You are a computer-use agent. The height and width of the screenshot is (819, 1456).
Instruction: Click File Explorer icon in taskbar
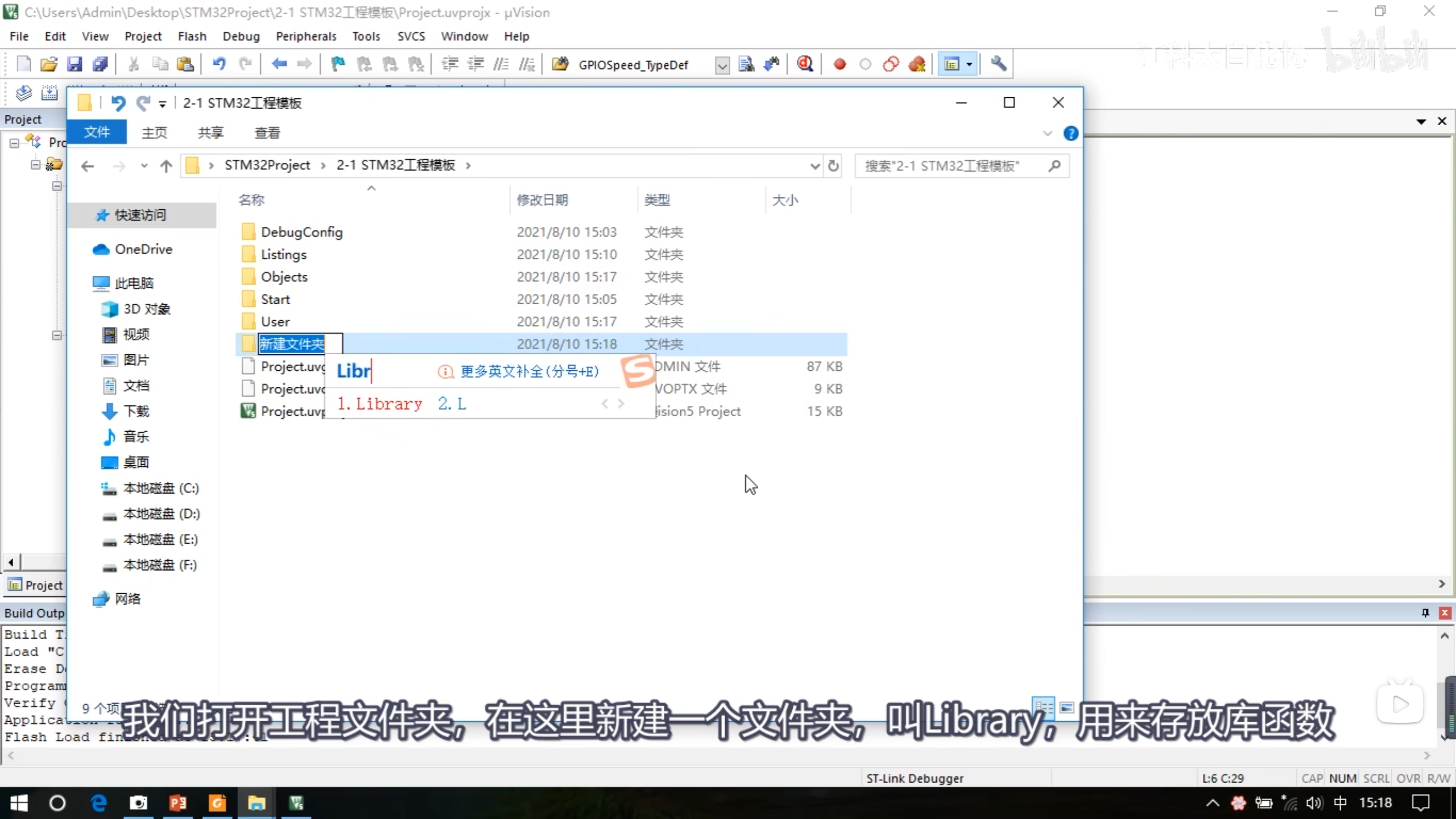(257, 803)
